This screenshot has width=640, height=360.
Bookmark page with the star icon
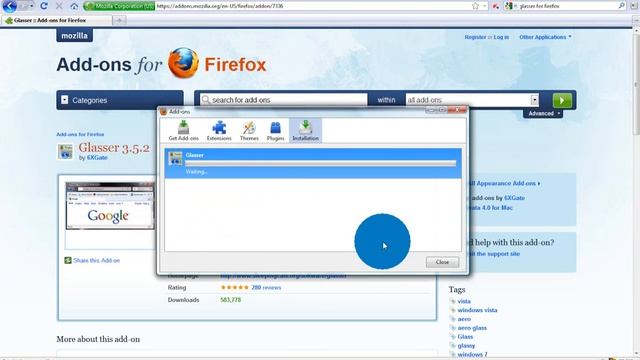tap(476, 6)
